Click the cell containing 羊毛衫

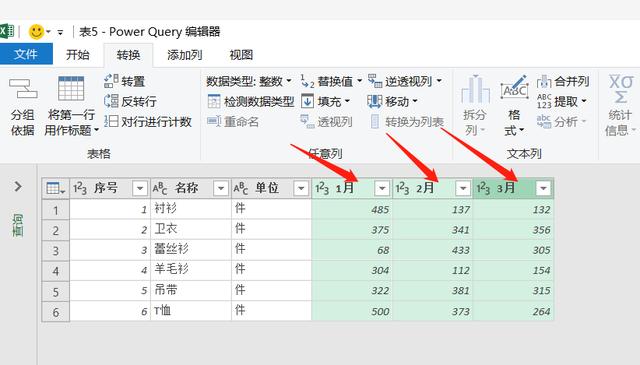(191, 270)
